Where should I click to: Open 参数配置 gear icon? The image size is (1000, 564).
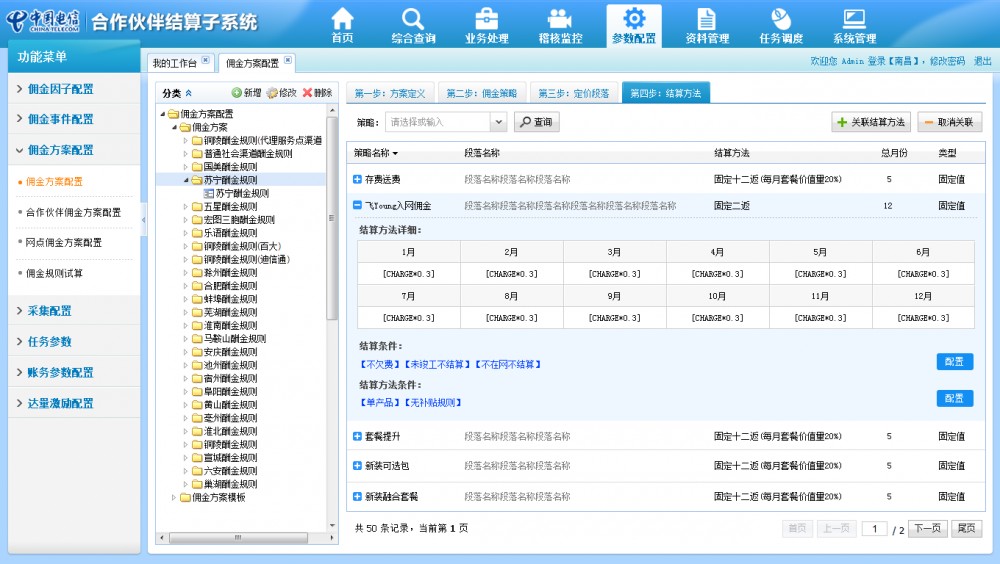(x=634, y=19)
